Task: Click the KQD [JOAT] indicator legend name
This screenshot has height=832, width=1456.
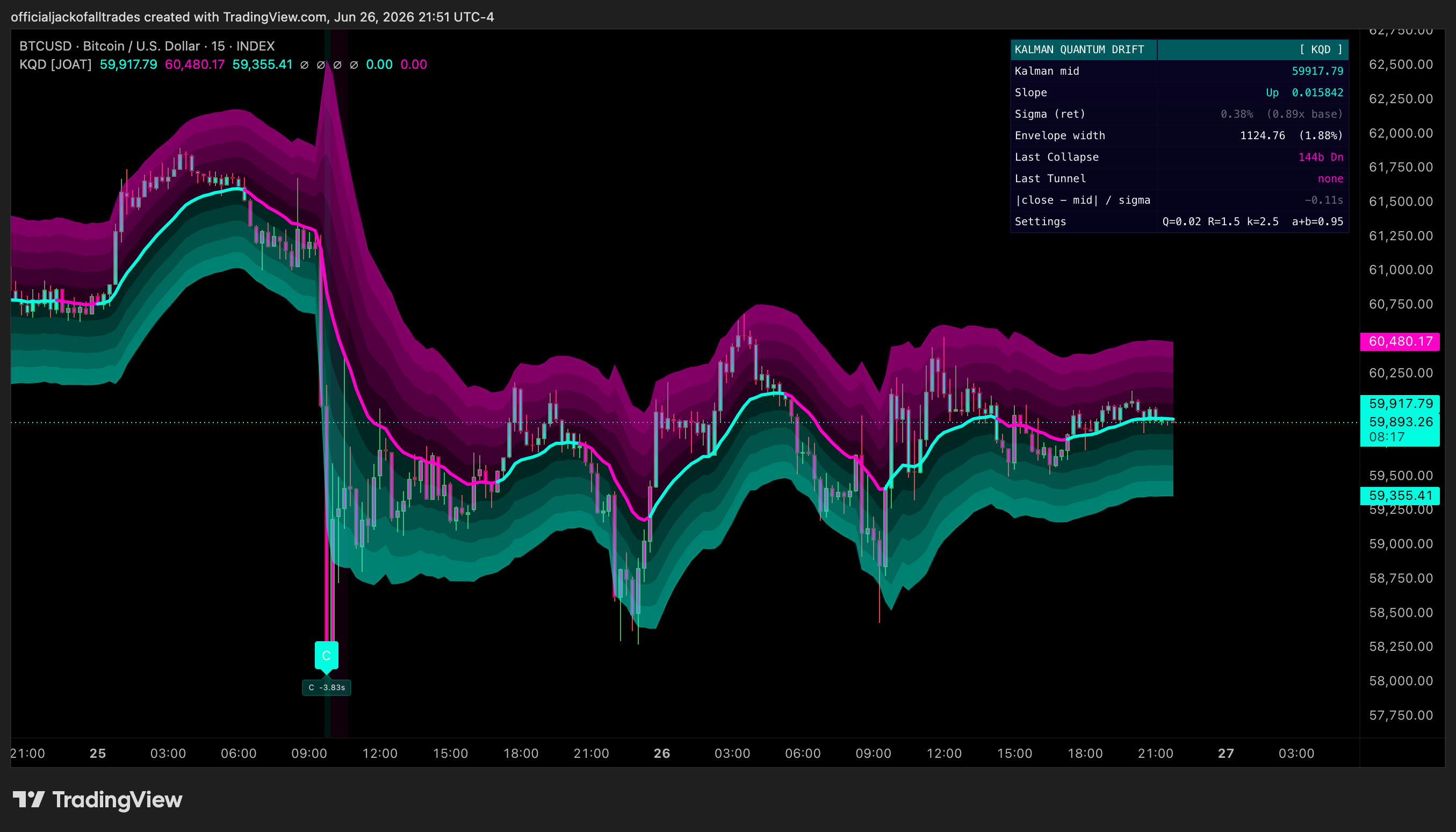Action: [55, 64]
